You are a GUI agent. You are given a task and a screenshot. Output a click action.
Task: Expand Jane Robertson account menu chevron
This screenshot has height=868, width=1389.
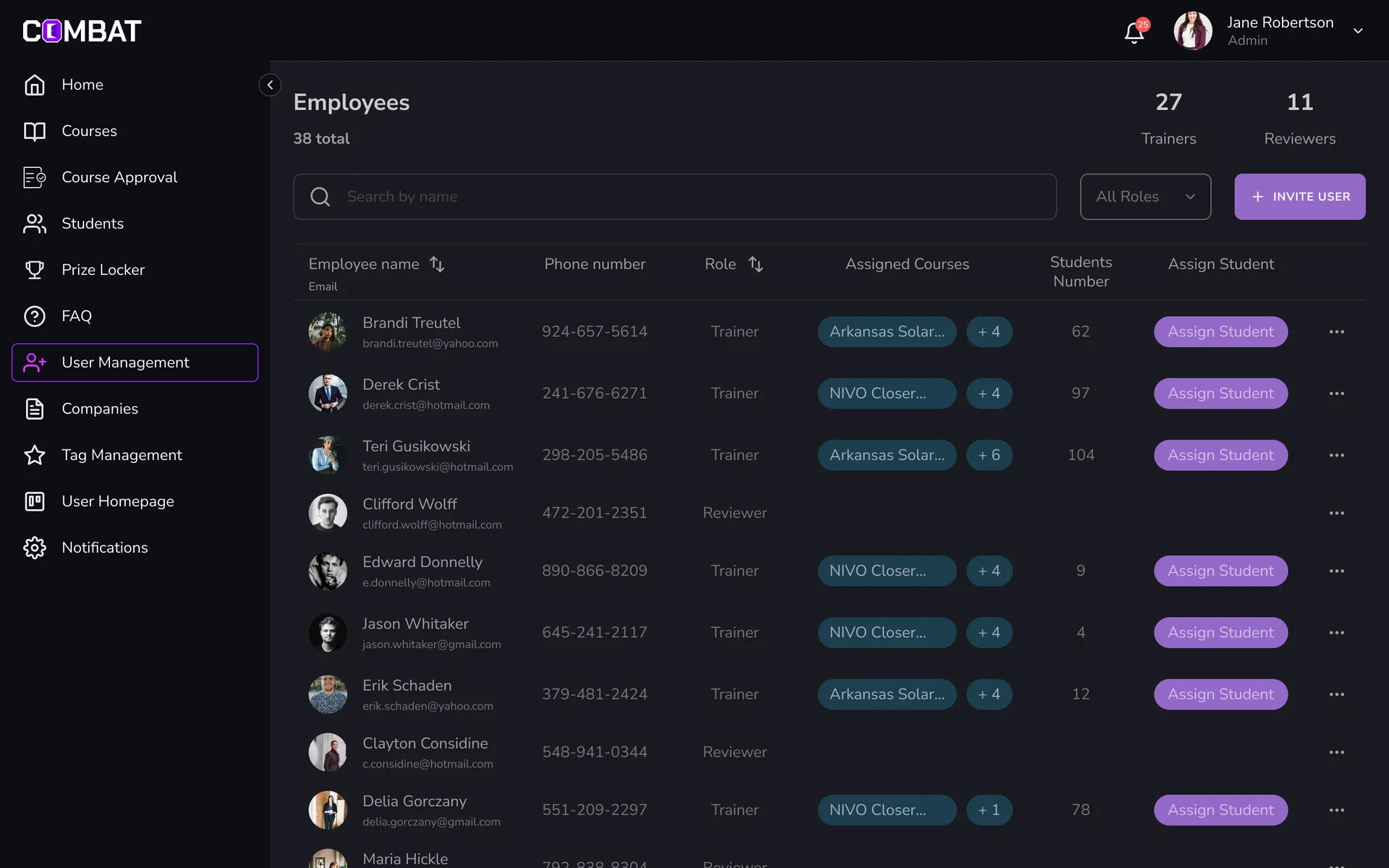coord(1358,31)
